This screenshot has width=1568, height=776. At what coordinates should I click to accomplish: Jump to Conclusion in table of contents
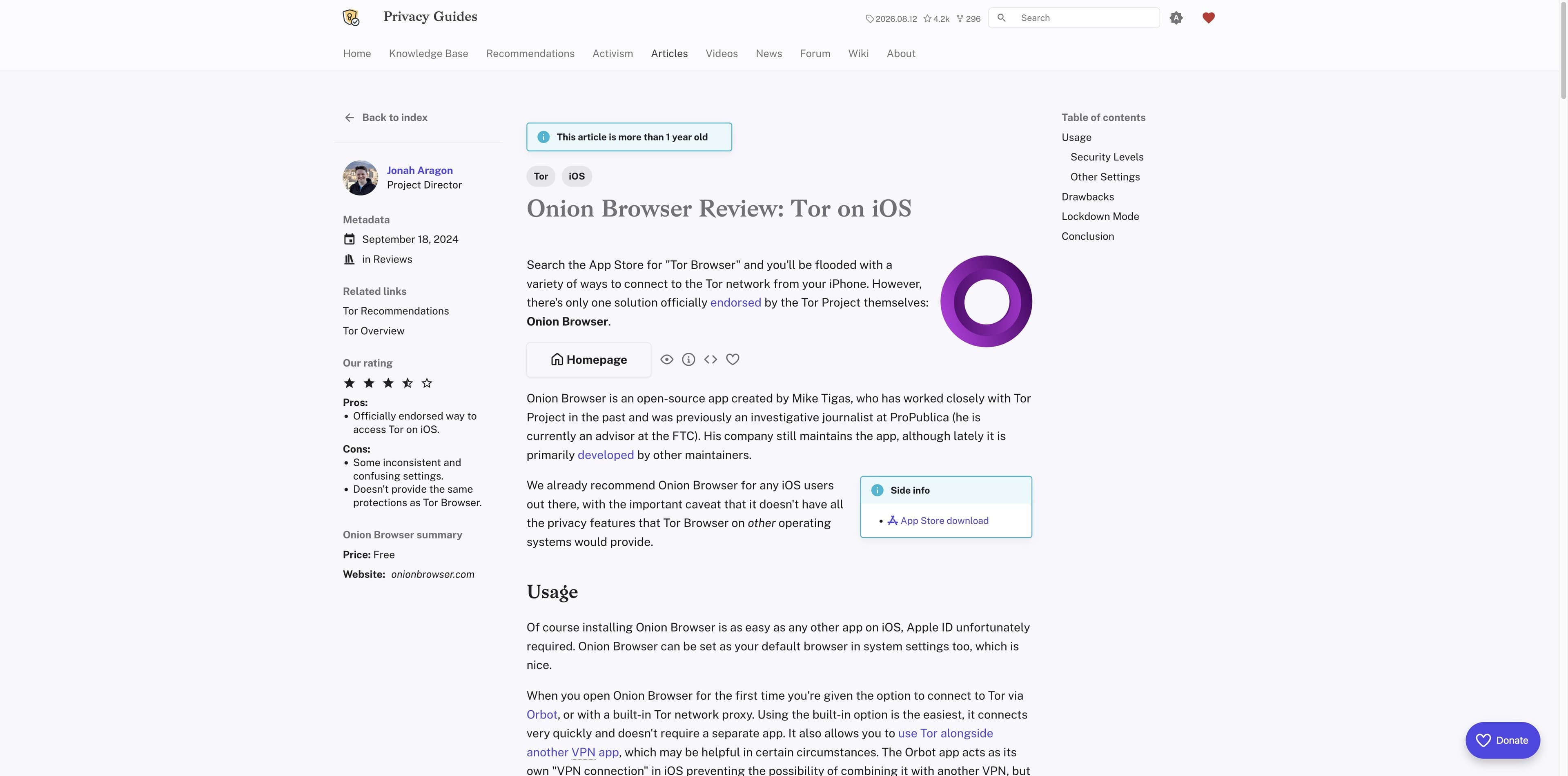pos(1088,237)
